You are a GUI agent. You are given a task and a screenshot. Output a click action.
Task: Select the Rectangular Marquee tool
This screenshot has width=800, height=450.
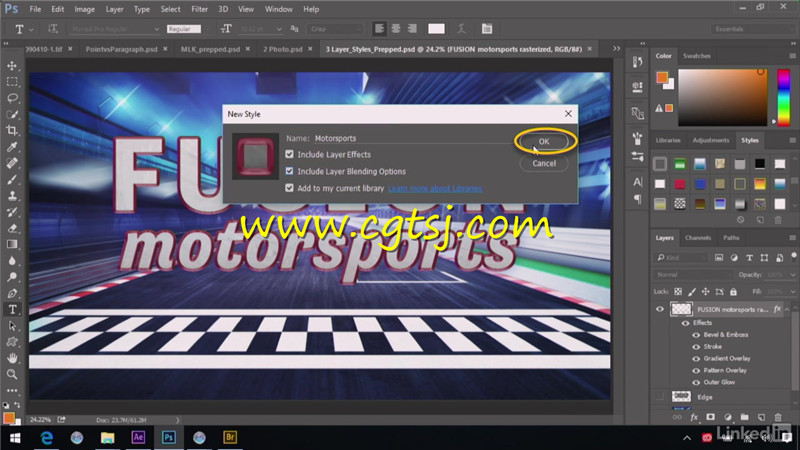point(12,82)
